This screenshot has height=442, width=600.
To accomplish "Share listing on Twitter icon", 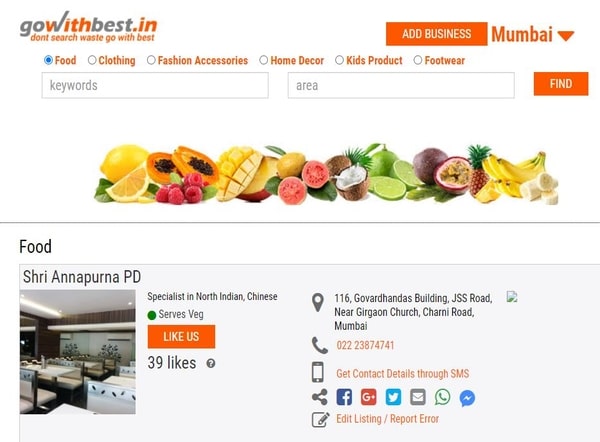I will click(393, 397).
